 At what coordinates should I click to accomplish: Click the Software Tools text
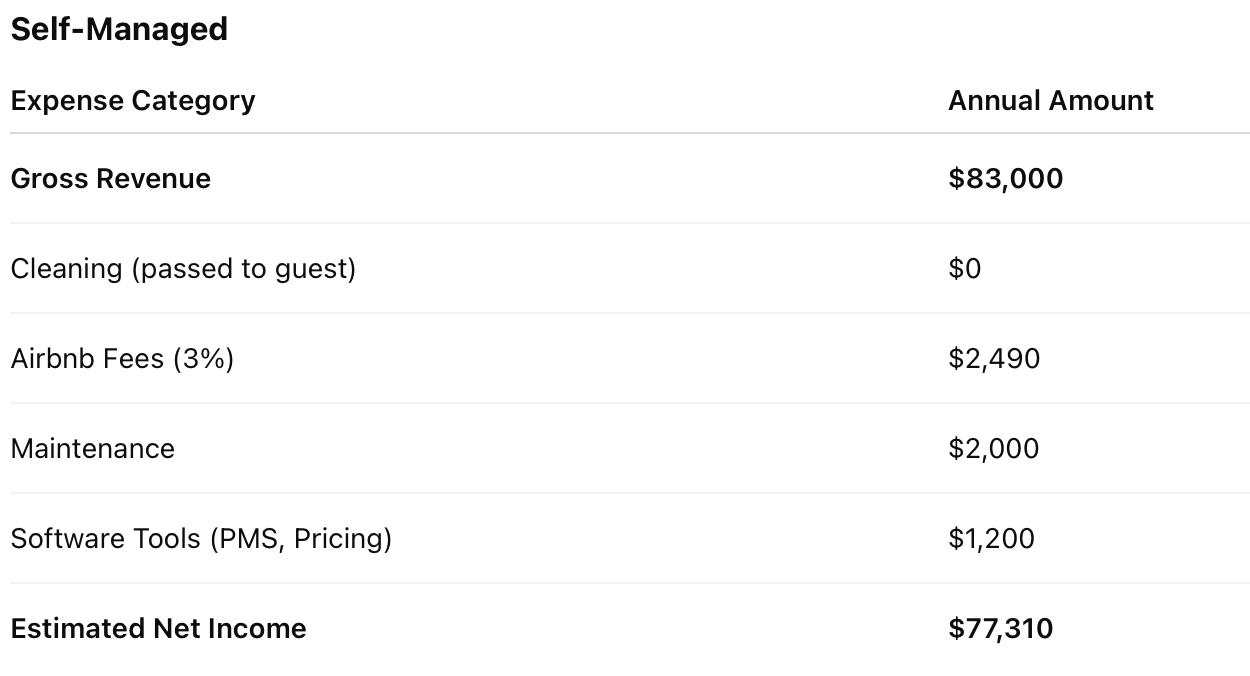click(x=106, y=539)
